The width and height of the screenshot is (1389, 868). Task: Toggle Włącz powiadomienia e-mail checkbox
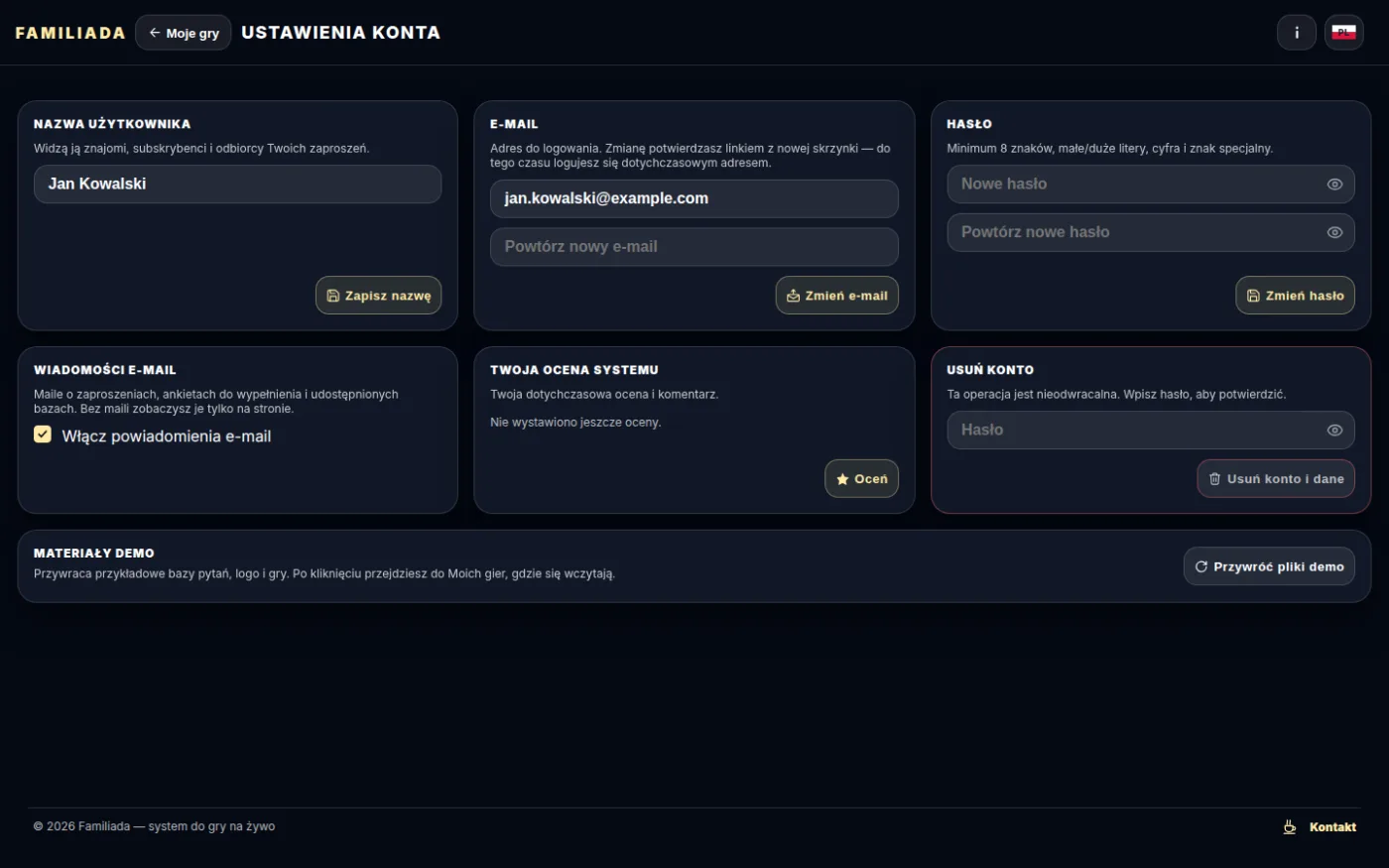tap(43, 434)
